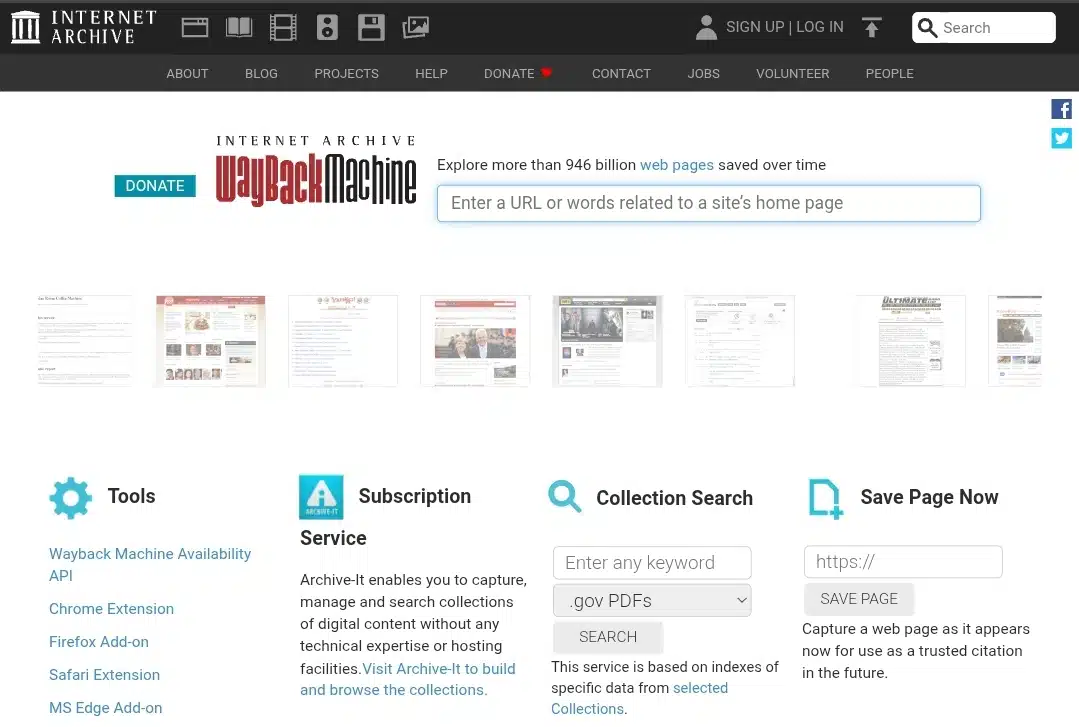
Task: Focus the Wayback Machine URL input field
Action: pos(709,203)
